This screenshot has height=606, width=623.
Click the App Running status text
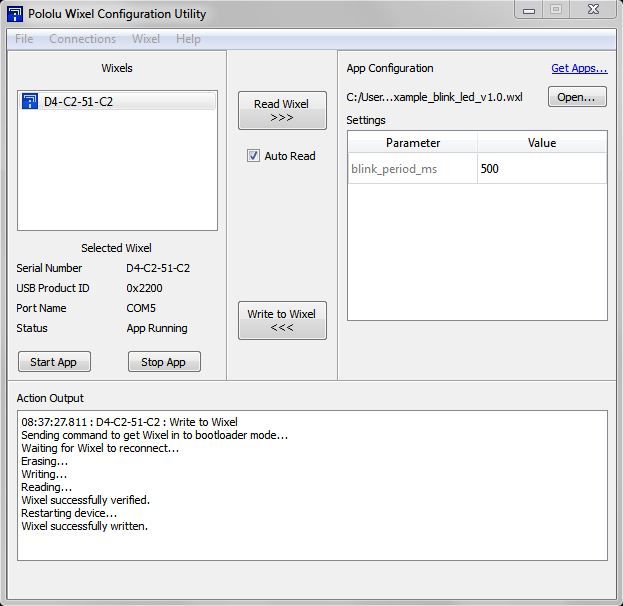(x=157, y=329)
